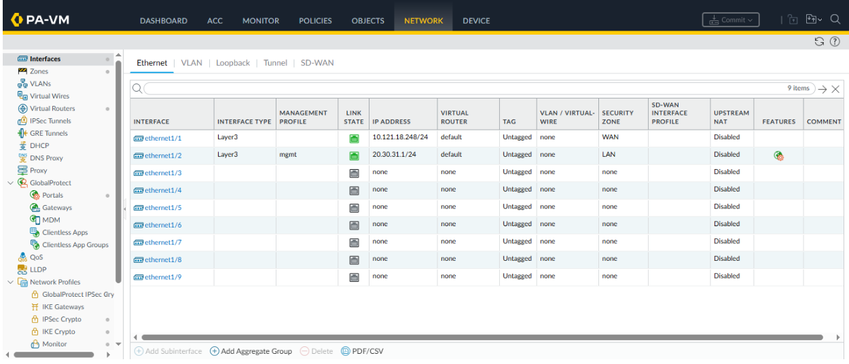Open LLDP in the sidebar
Viewport: 849px width, 364px height.
pos(37,269)
